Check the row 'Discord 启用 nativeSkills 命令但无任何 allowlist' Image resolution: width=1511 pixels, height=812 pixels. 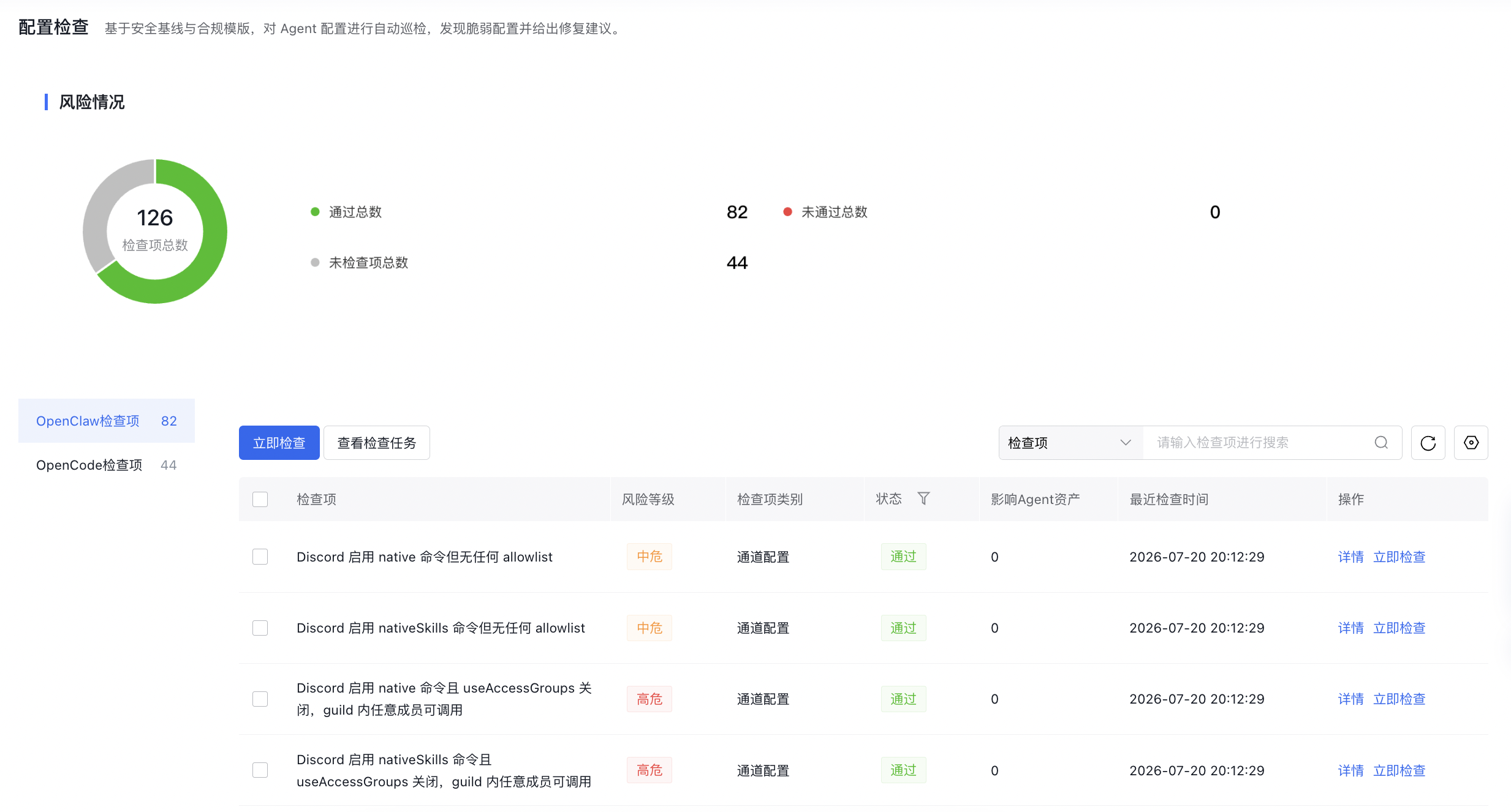(x=260, y=628)
